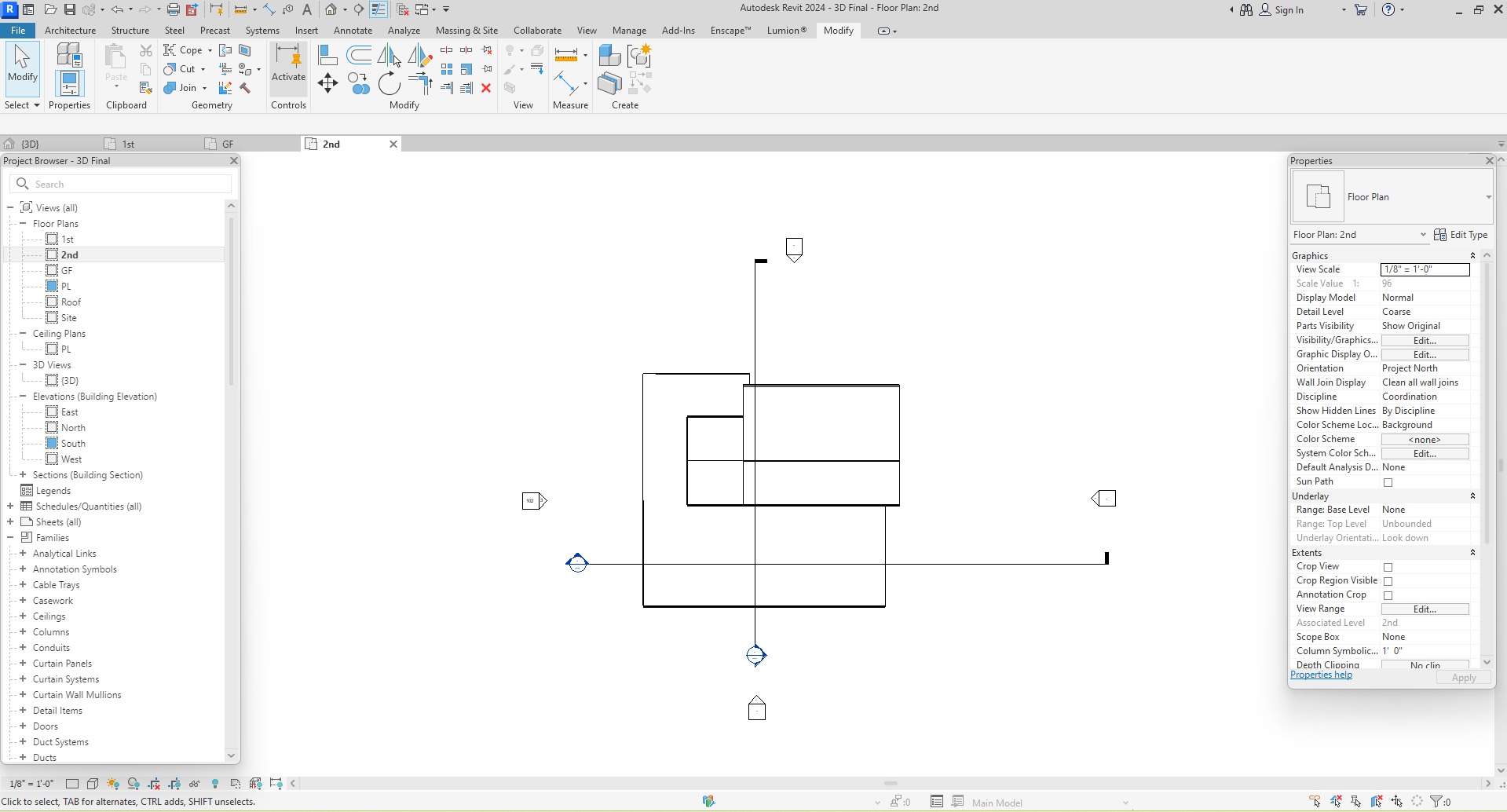1507x812 pixels.
Task: Click the Project Browser search field
Action: [121, 184]
